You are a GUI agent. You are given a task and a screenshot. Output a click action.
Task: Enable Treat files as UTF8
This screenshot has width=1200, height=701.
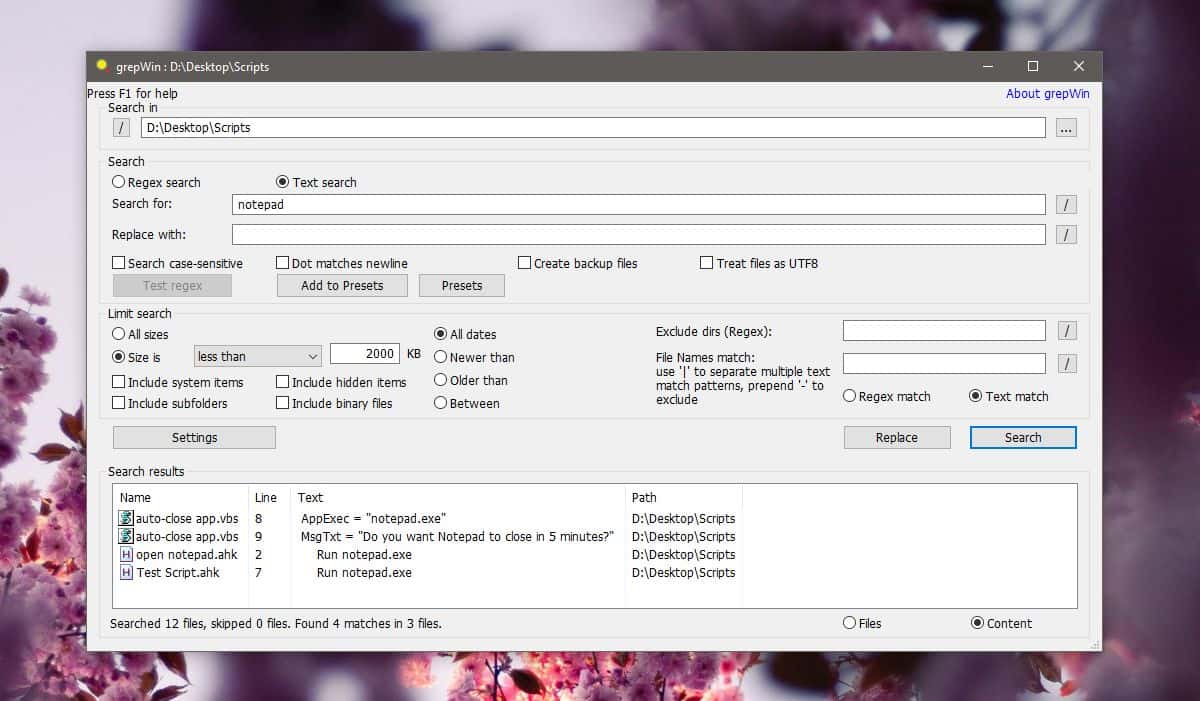706,263
